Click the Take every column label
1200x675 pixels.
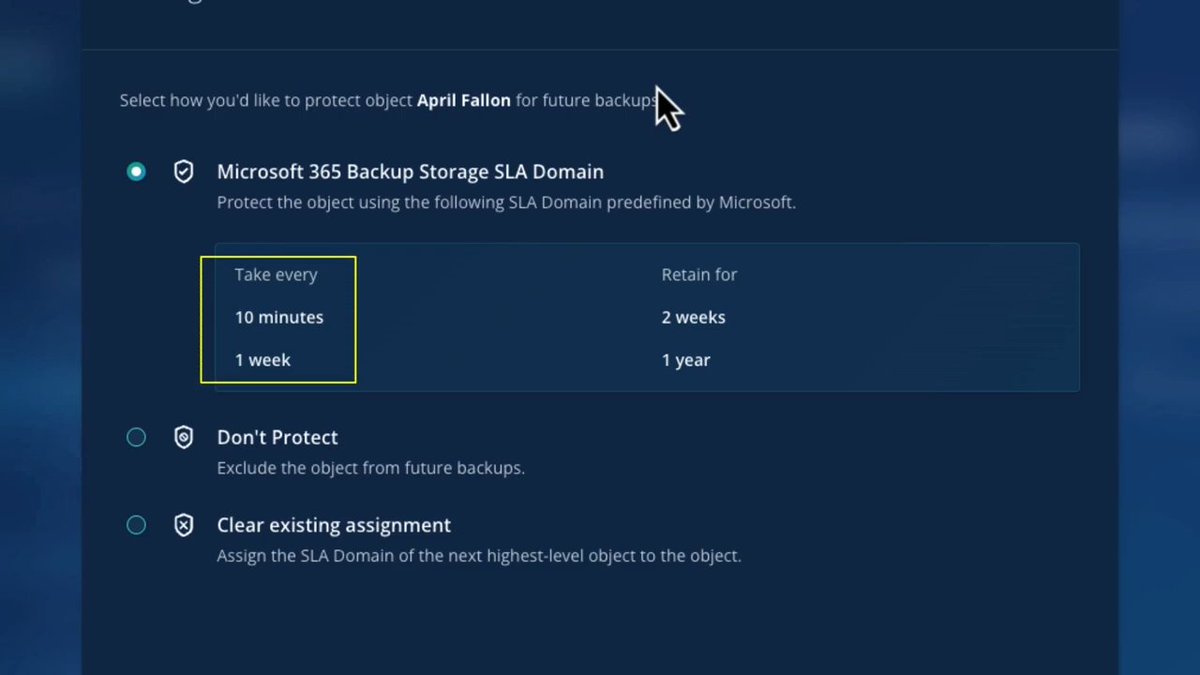coord(276,274)
